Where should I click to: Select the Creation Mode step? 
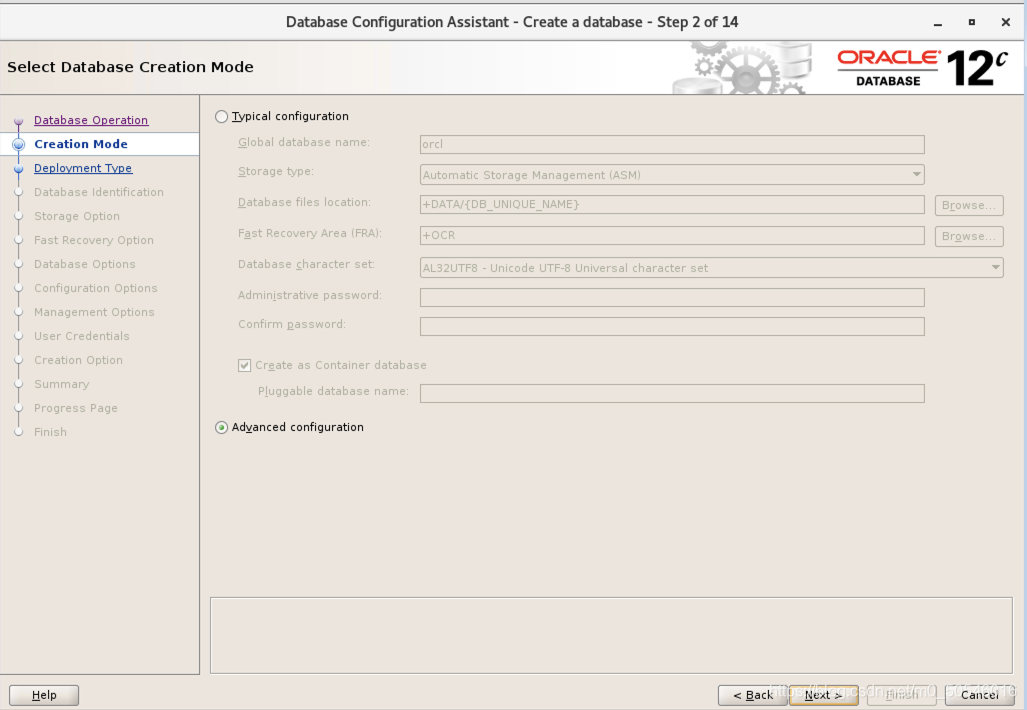tap(81, 144)
